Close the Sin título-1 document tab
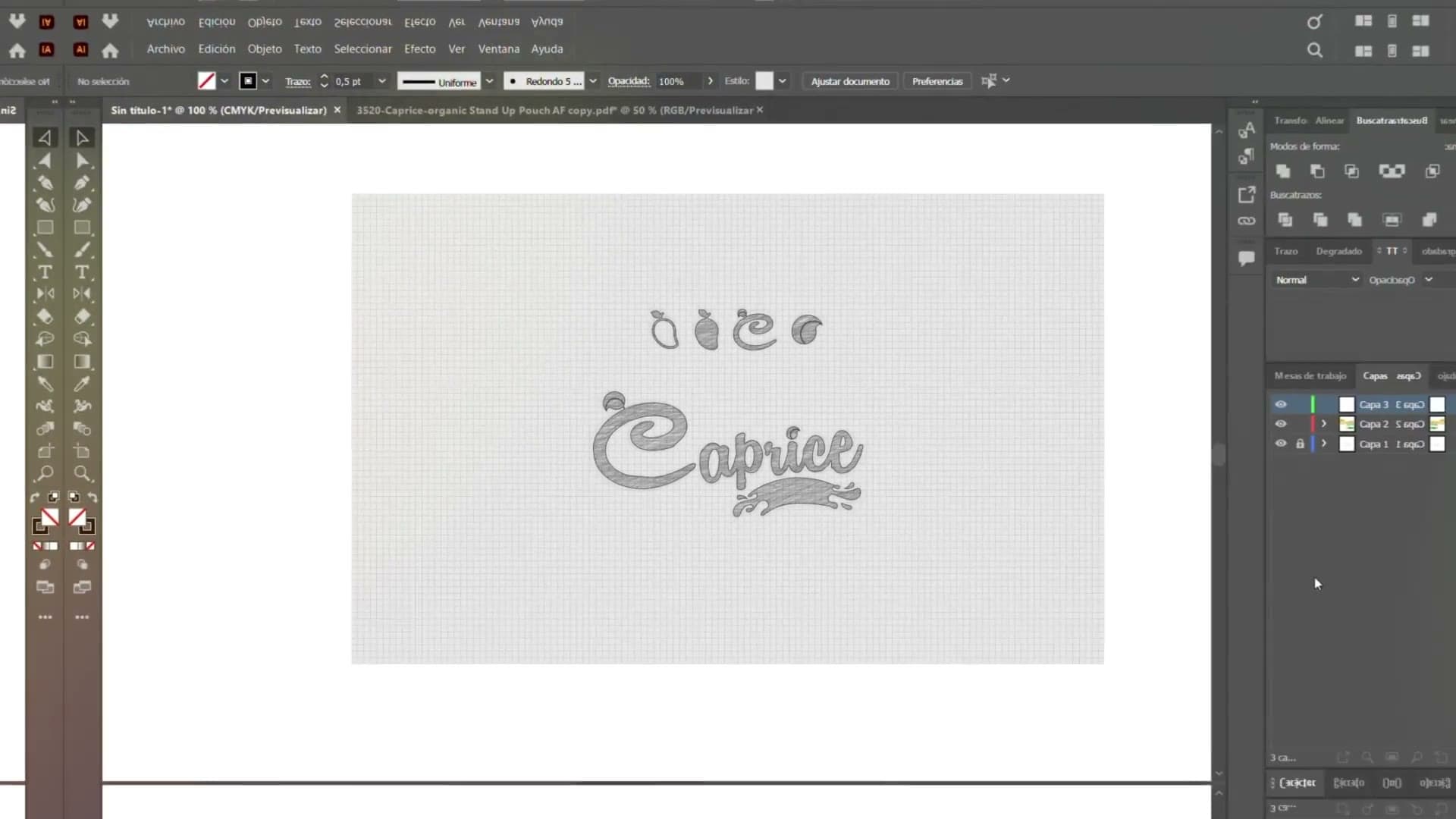This screenshot has width=1456, height=819. pos(337,111)
